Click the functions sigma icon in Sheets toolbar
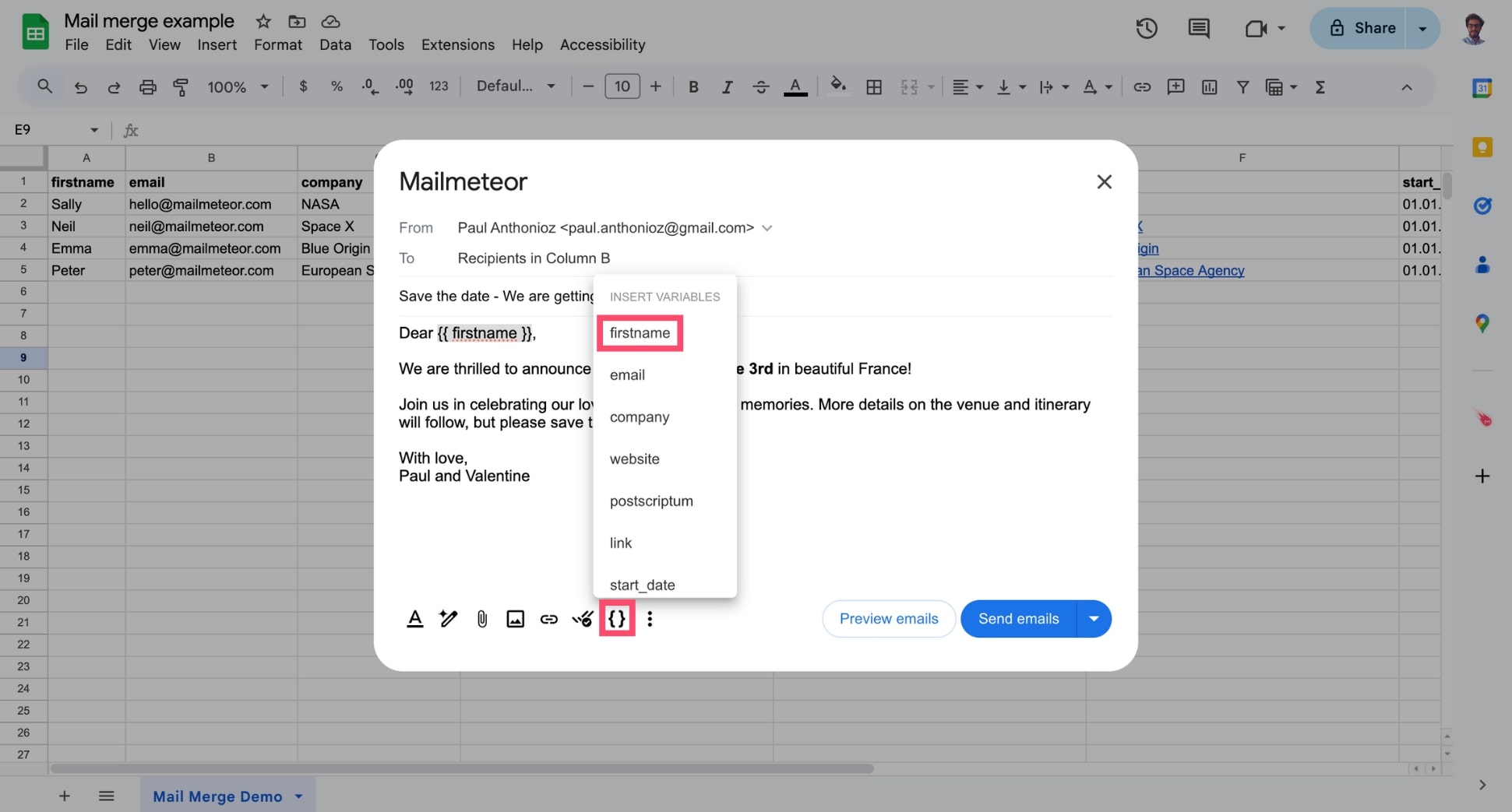The height and width of the screenshot is (812, 1512). [1320, 86]
